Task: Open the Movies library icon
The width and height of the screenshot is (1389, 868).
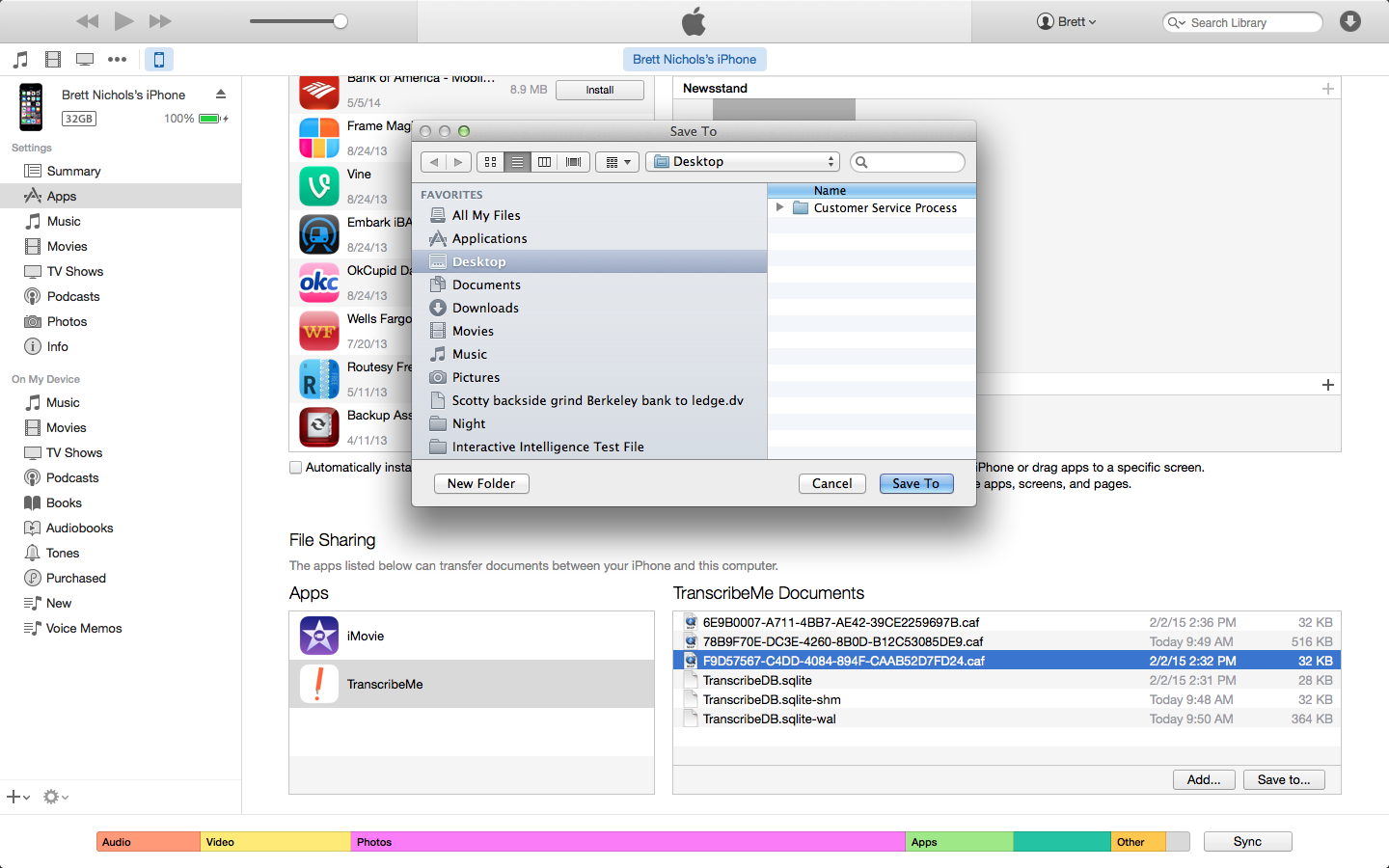Action: 53,60
